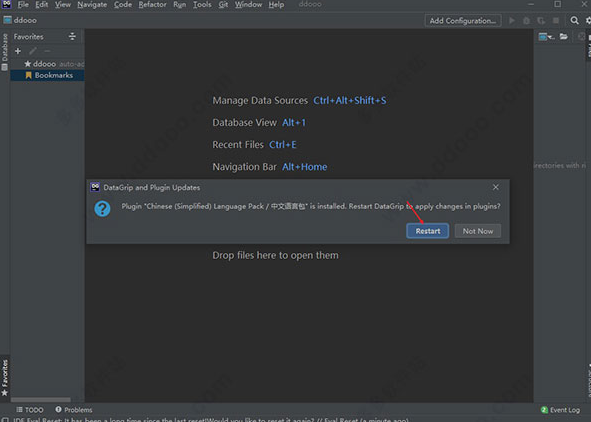Close the DataGrip and Plugin Updates dialog
The image size is (591, 422).
(x=496, y=187)
